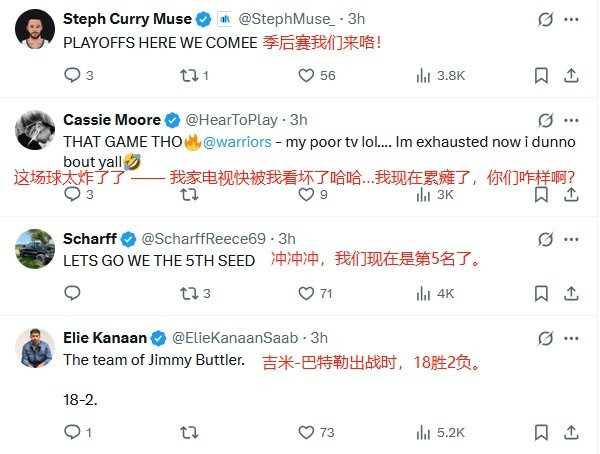Toggle like on Cassie Moore's tweet
Screen dimensions: 600x454
point(306,194)
